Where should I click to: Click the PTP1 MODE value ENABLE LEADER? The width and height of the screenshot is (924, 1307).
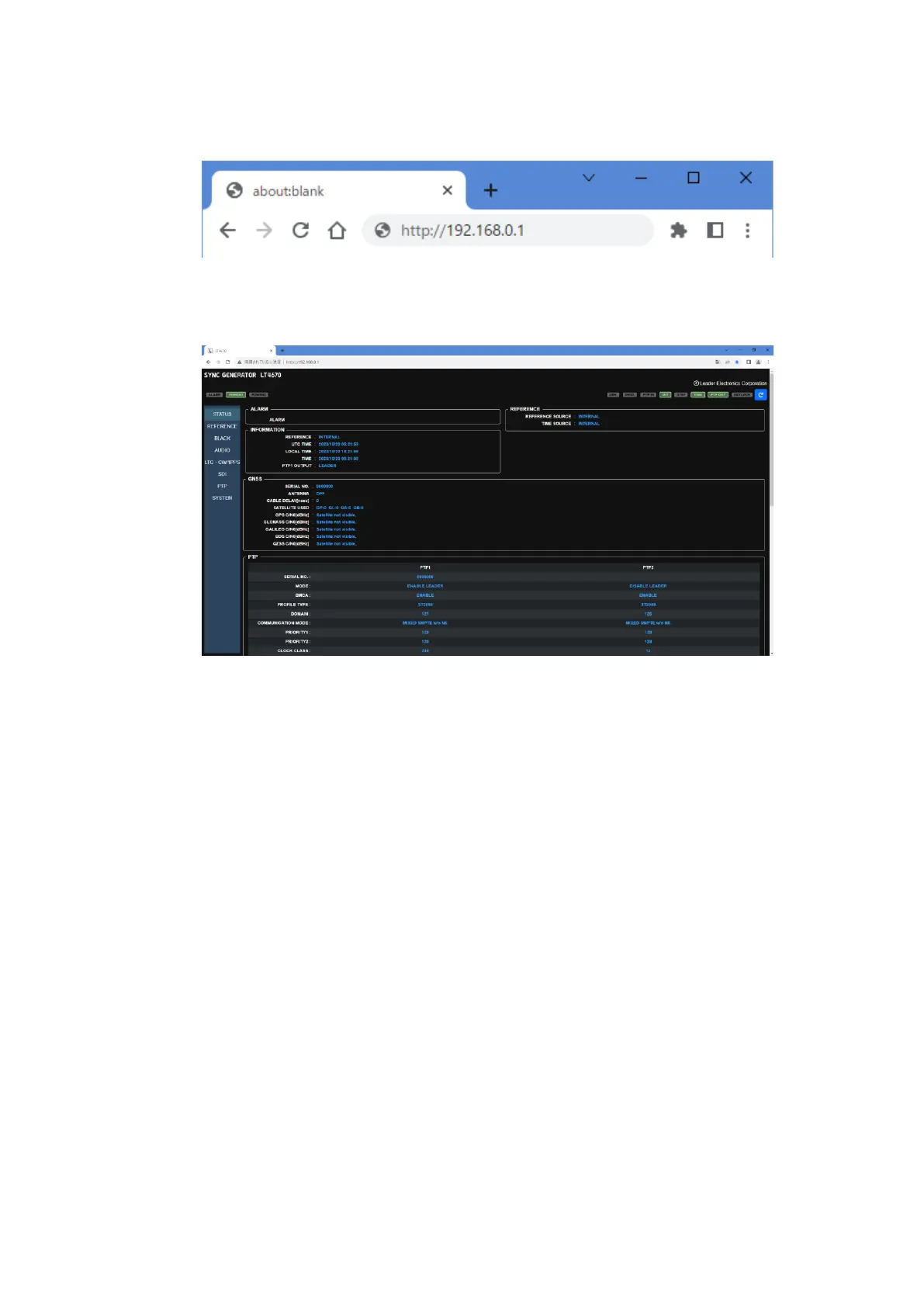[x=425, y=586]
